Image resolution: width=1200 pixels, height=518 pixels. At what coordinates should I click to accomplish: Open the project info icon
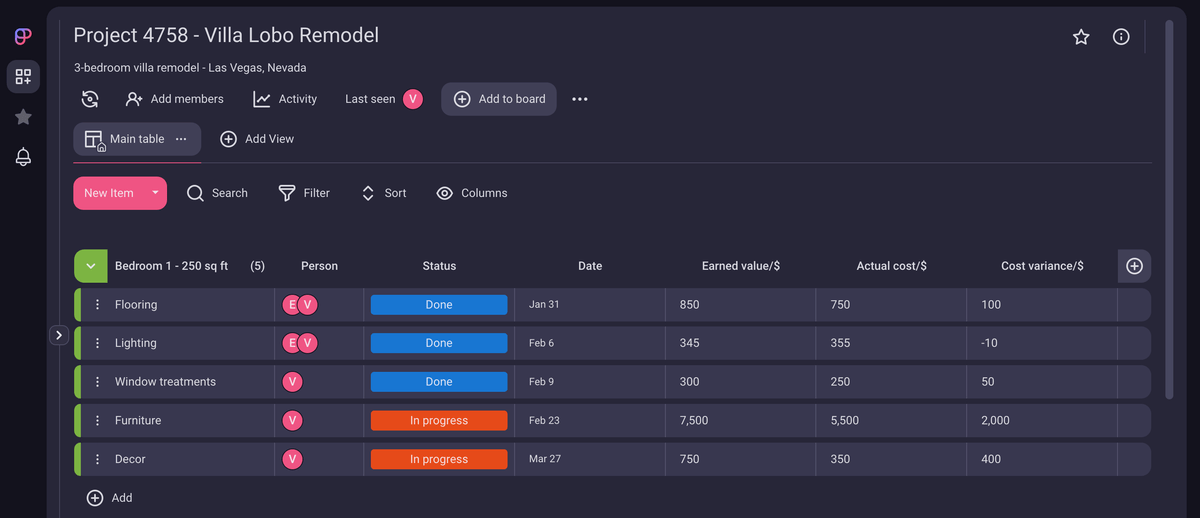click(1121, 37)
